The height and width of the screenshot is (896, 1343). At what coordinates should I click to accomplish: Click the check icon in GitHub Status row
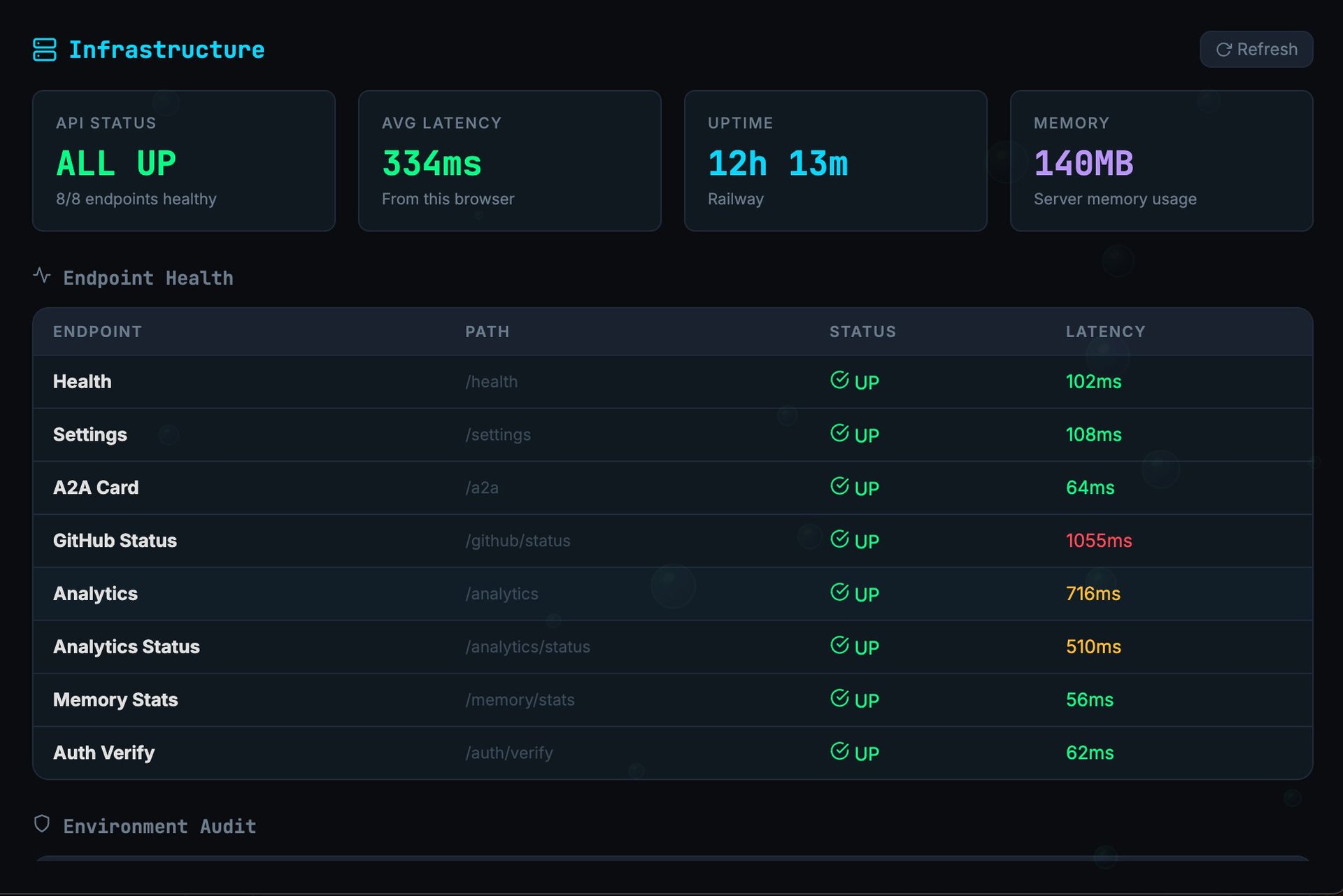point(839,539)
